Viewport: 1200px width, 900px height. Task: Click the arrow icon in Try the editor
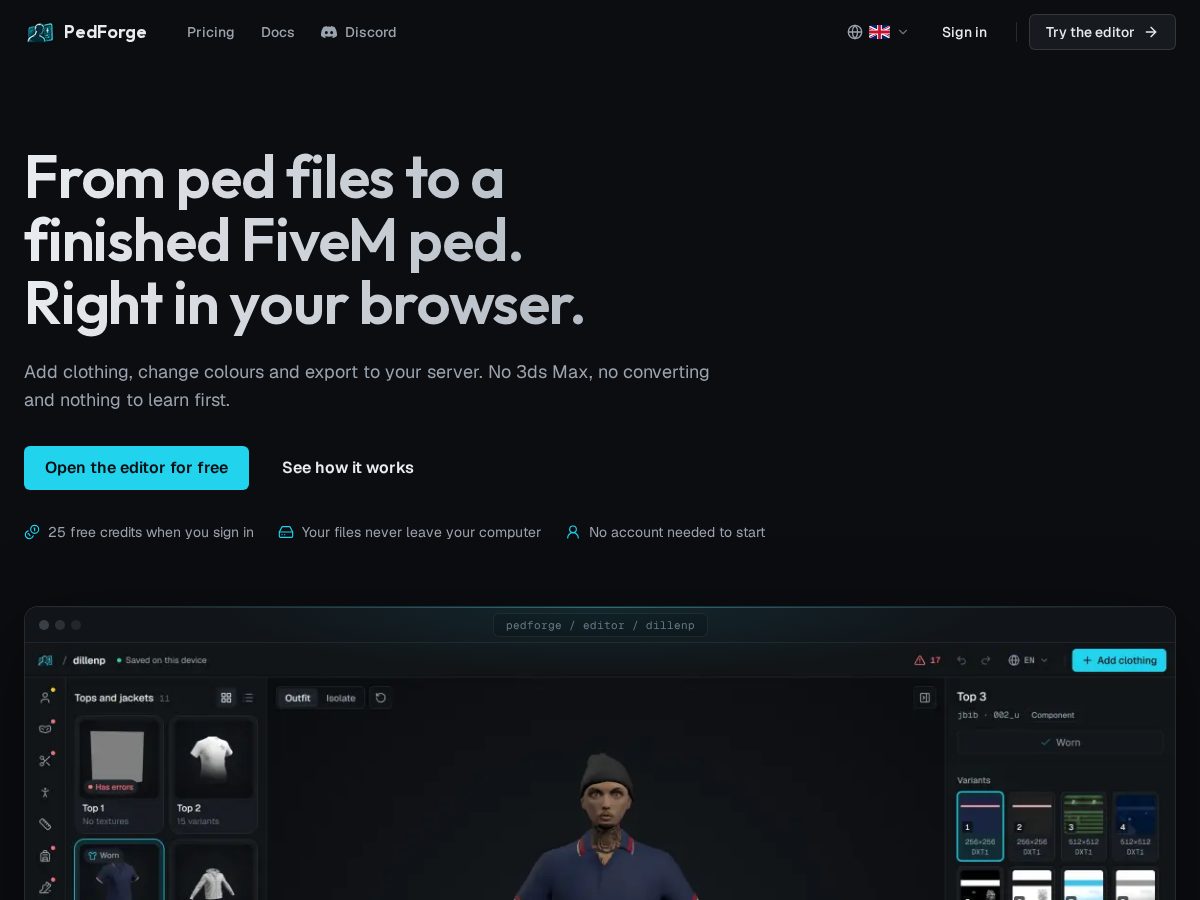click(x=1151, y=32)
